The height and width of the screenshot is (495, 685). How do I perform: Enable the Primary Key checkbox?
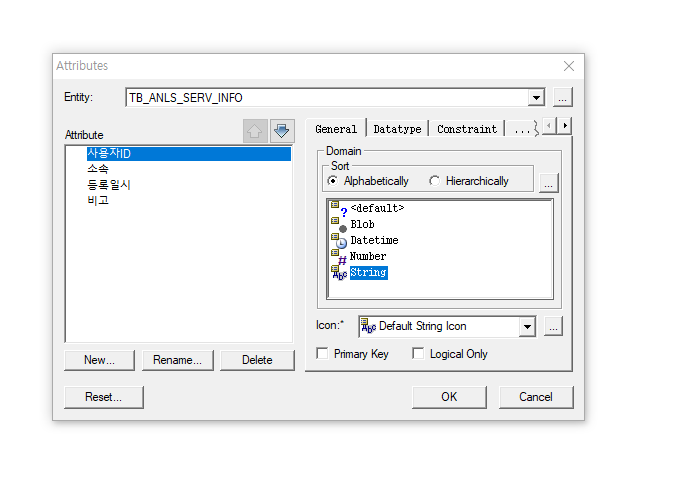tap(322, 353)
